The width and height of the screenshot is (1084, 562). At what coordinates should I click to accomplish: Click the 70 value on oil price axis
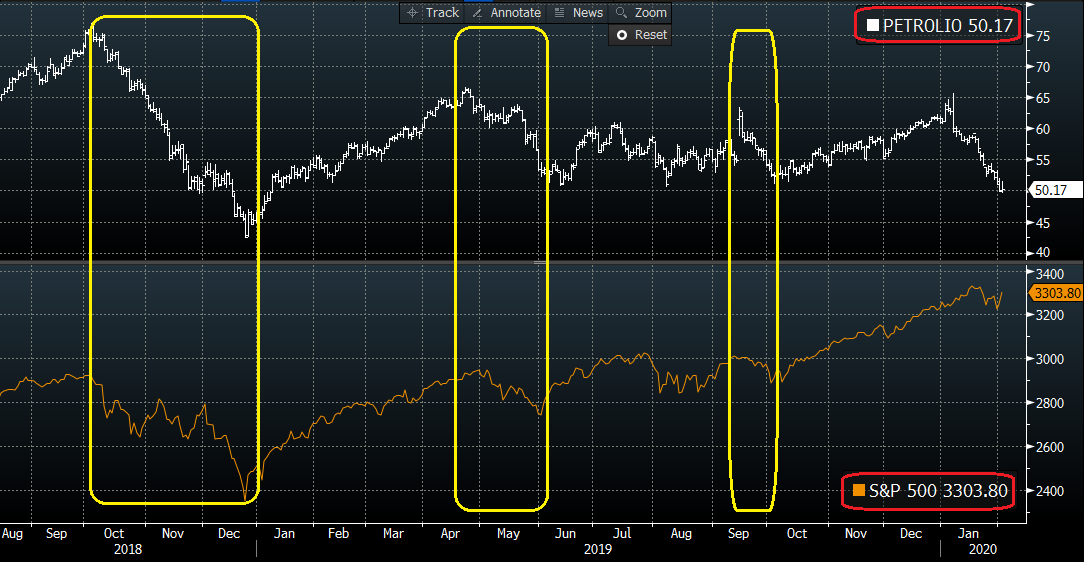tap(1043, 68)
